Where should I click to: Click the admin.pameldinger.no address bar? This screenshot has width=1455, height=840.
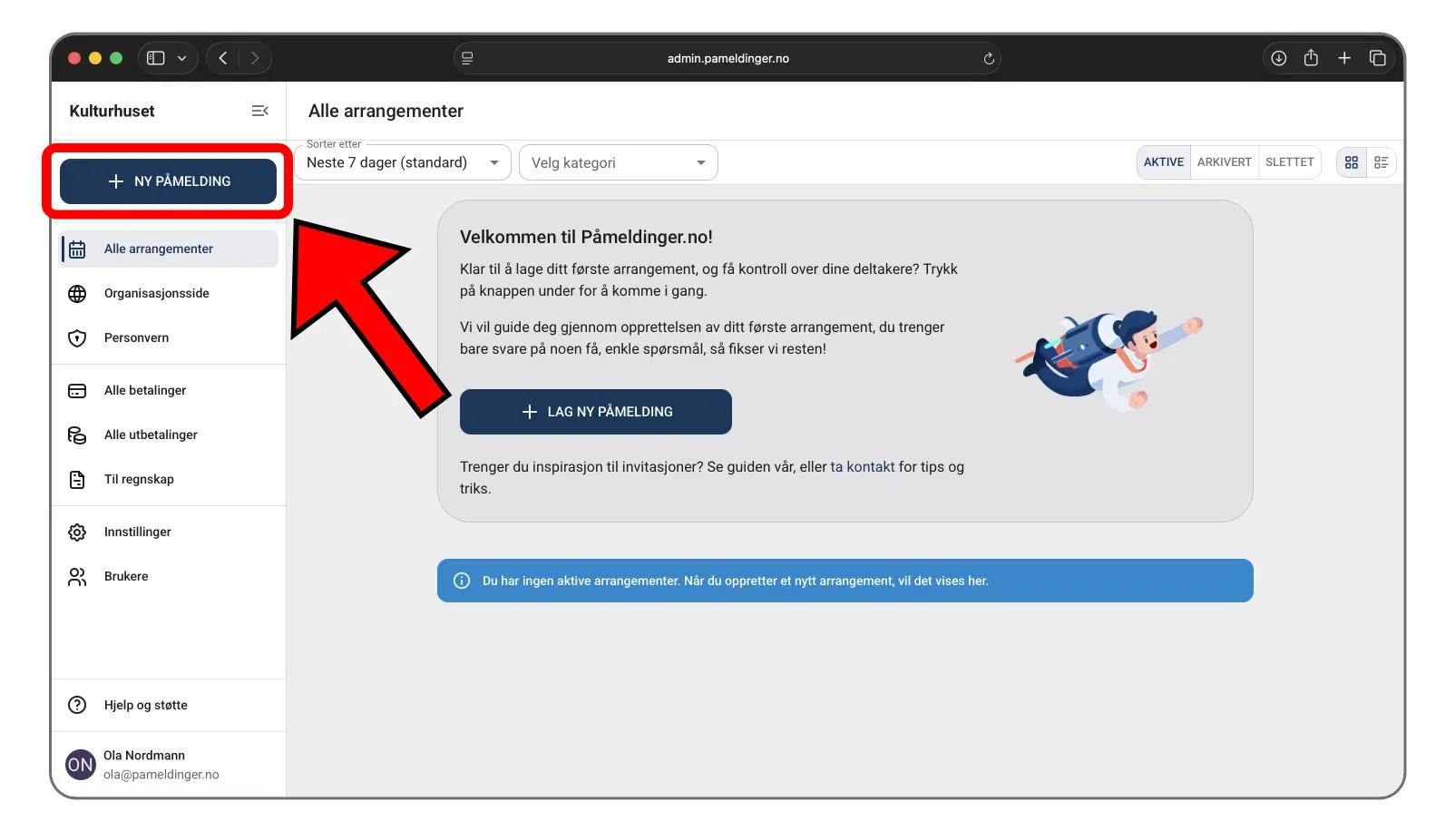(x=727, y=58)
